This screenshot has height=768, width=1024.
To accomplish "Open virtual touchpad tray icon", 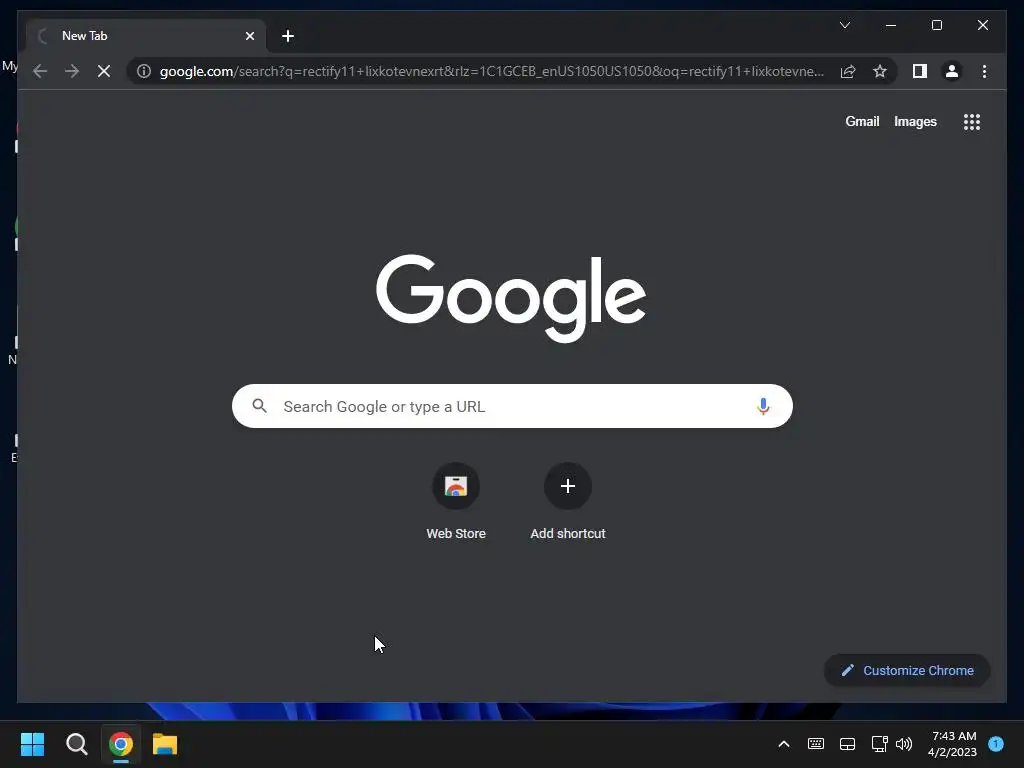I will point(847,744).
